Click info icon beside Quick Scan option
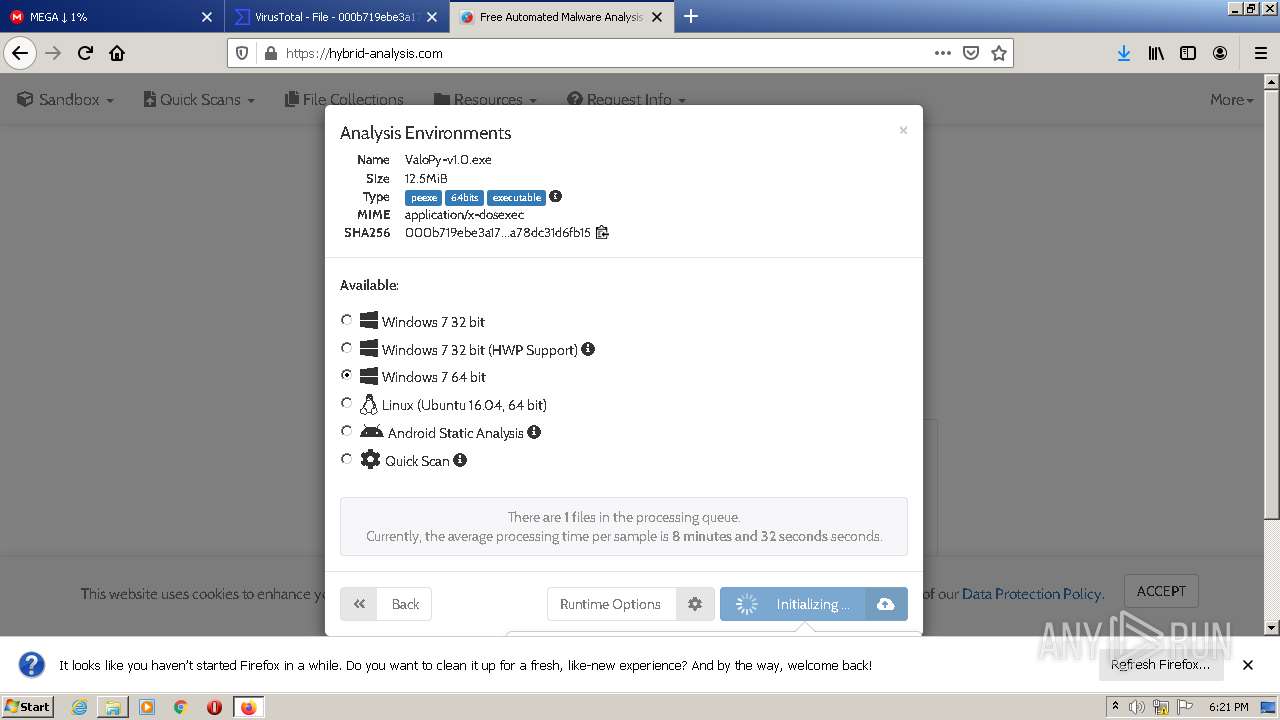Viewport: 1280px width, 720px height. pos(460,460)
